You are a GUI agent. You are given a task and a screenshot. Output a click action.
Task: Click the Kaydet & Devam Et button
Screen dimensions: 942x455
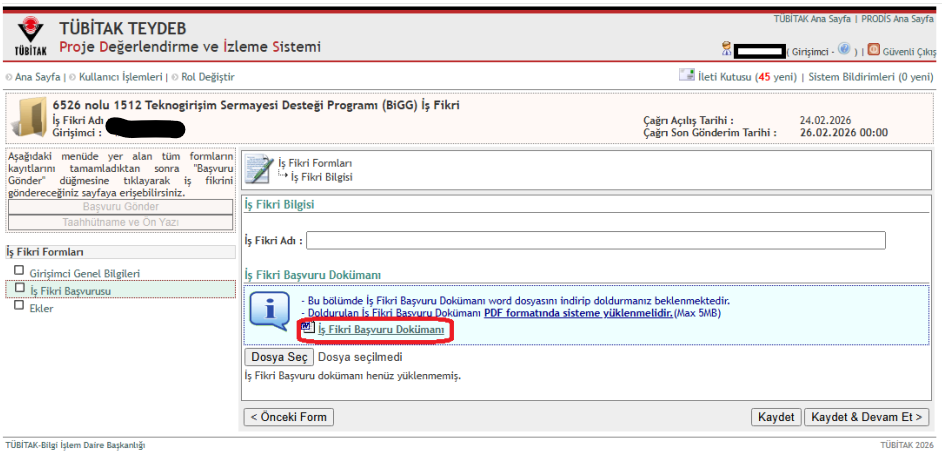click(x=866, y=417)
